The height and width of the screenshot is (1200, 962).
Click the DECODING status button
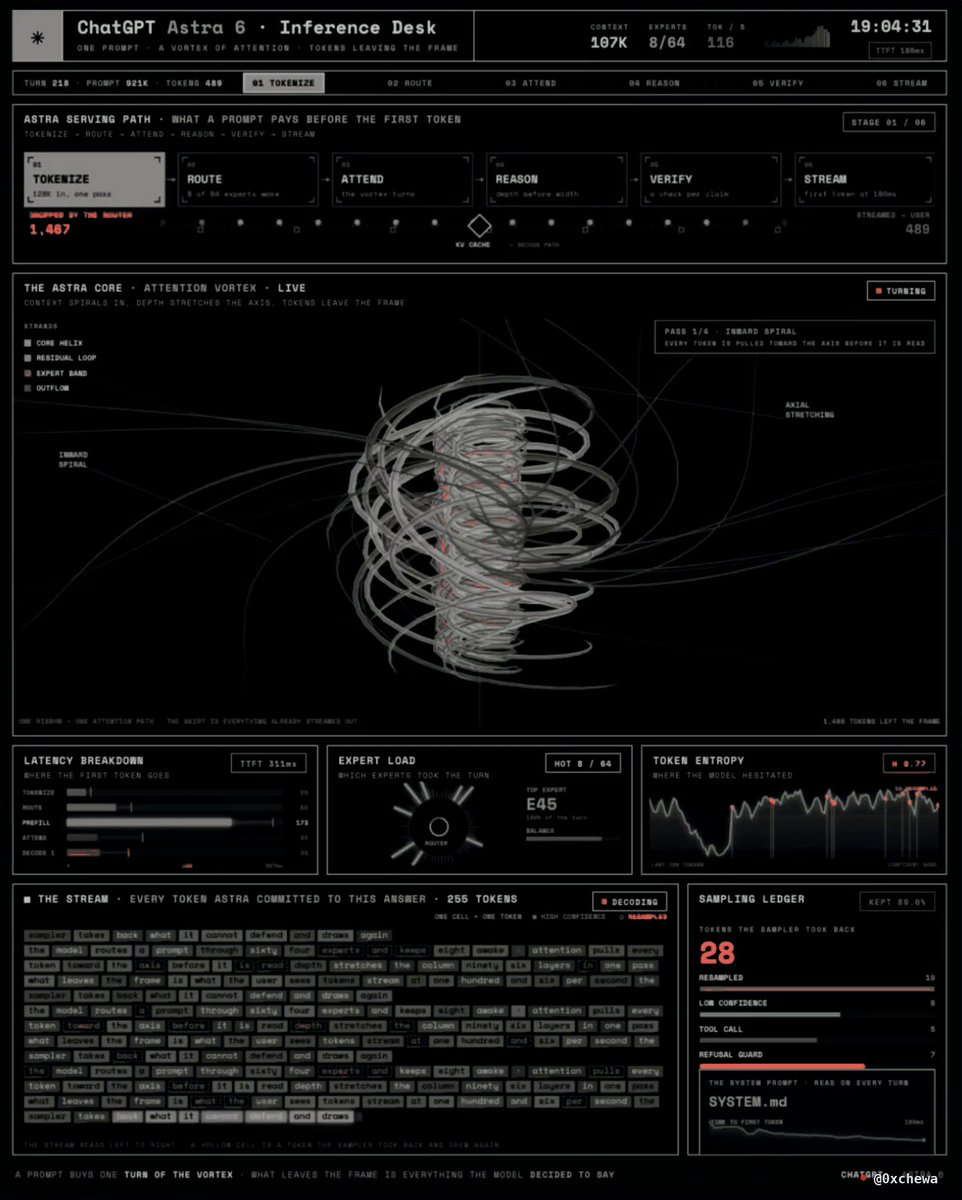[629, 901]
